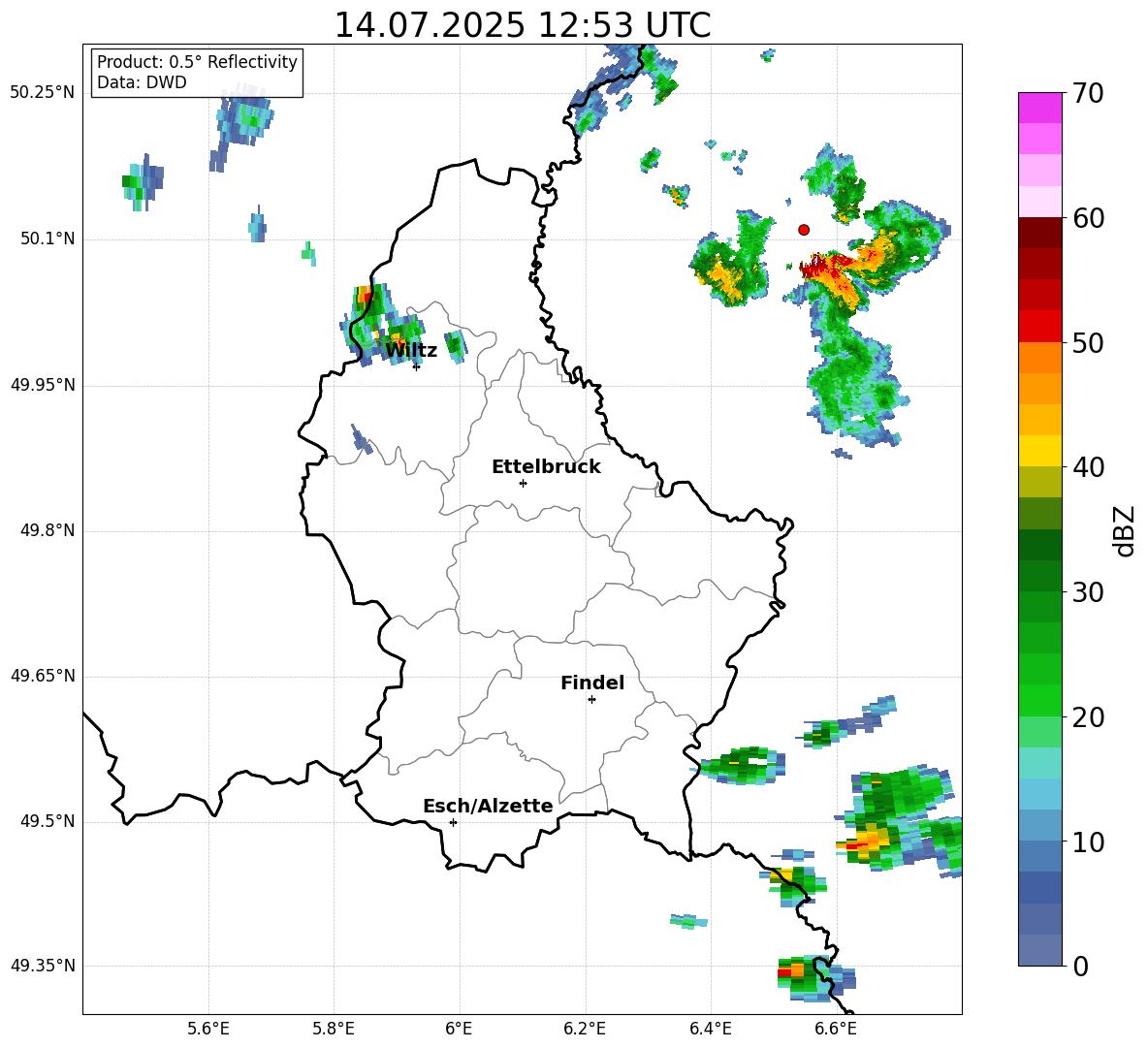This screenshot has width=1148, height=1048.
Task: Select the Ettelbruck city label
Action: pos(546,467)
